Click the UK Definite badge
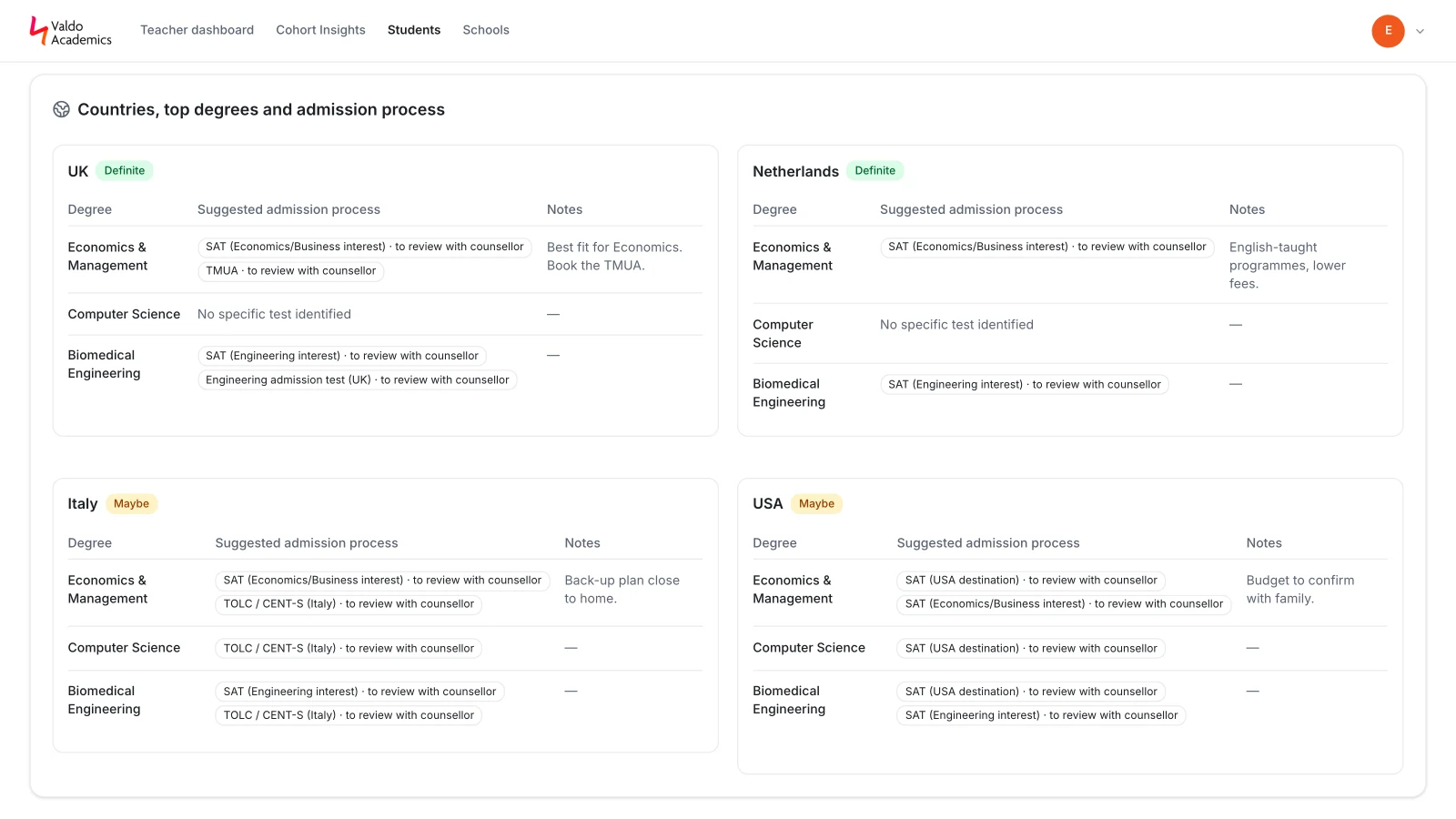1456x819 pixels. click(x=125, y=171)
